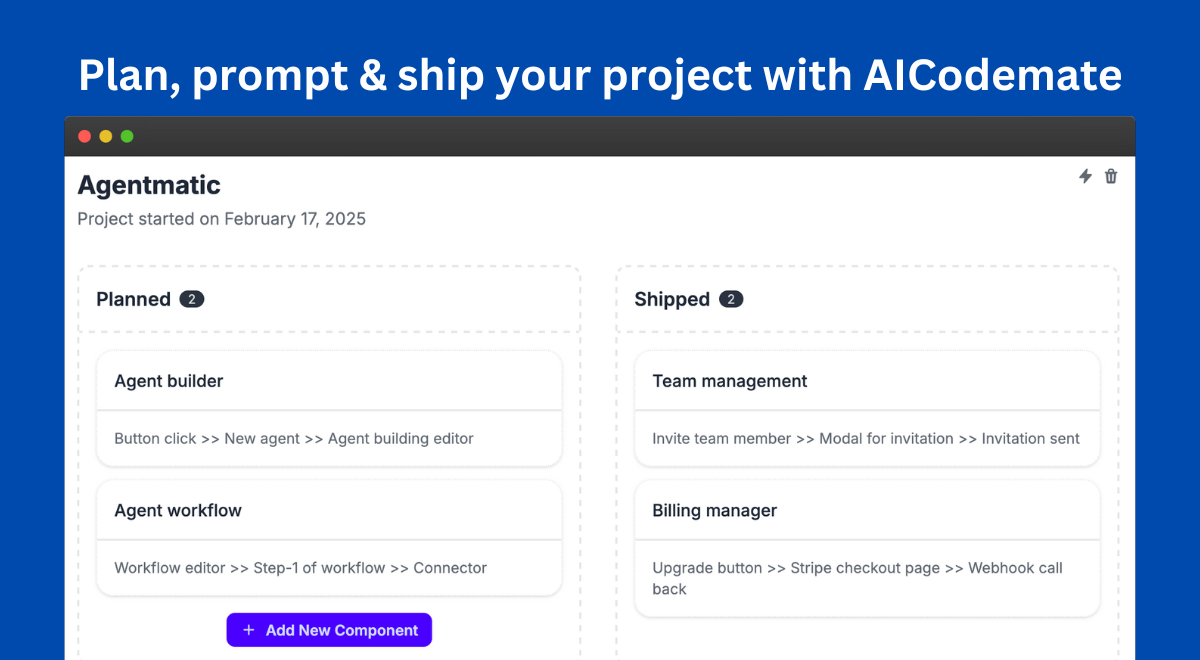
Task: Click the Agentmatic project title
Action: click(149, 185)
